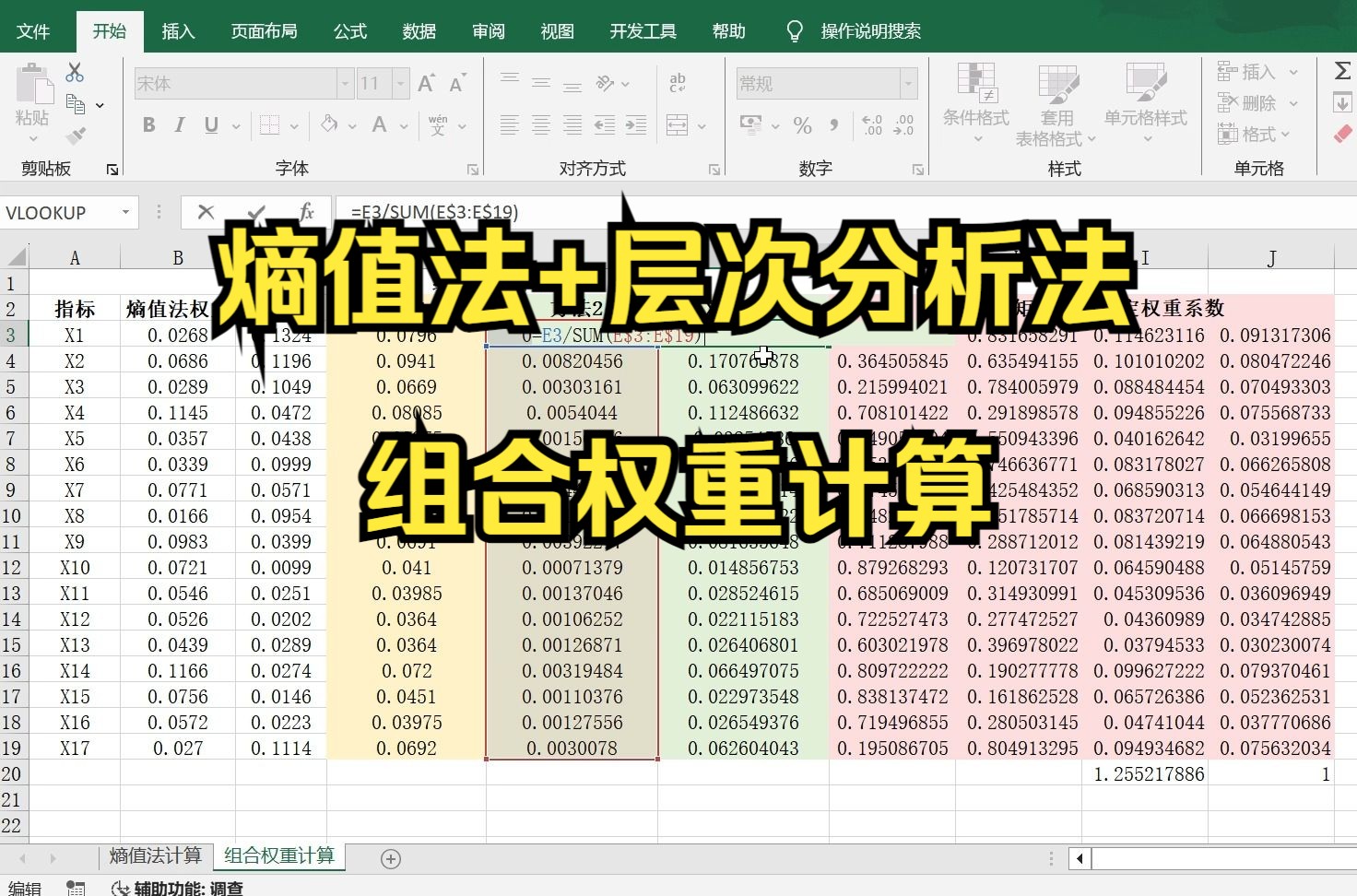Open the font name dropdown
The width and height of the screenshot is (1357, 896).
click(x=345, y=84)
